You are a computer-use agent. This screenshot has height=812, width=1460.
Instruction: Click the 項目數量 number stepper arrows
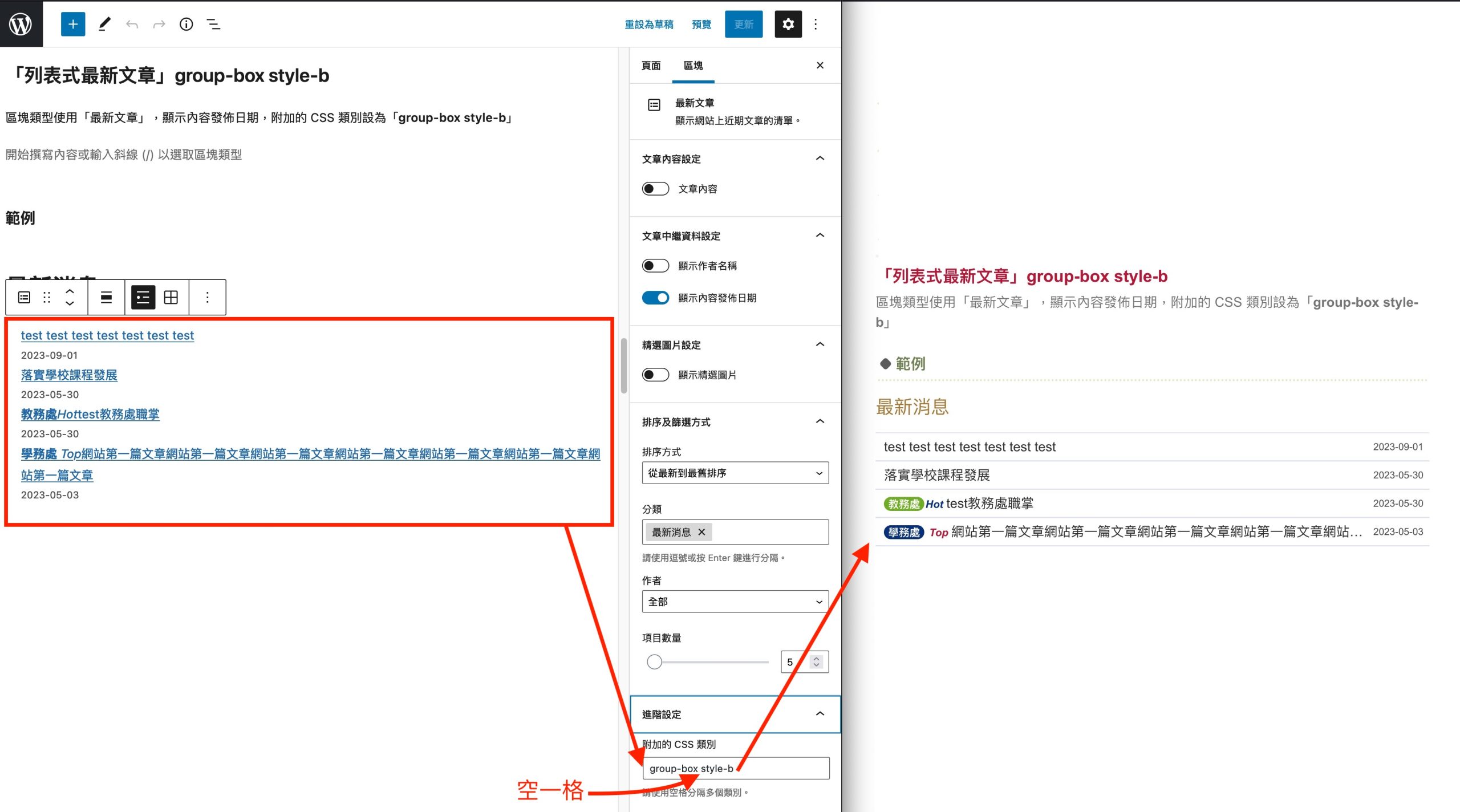click(817, 661)
